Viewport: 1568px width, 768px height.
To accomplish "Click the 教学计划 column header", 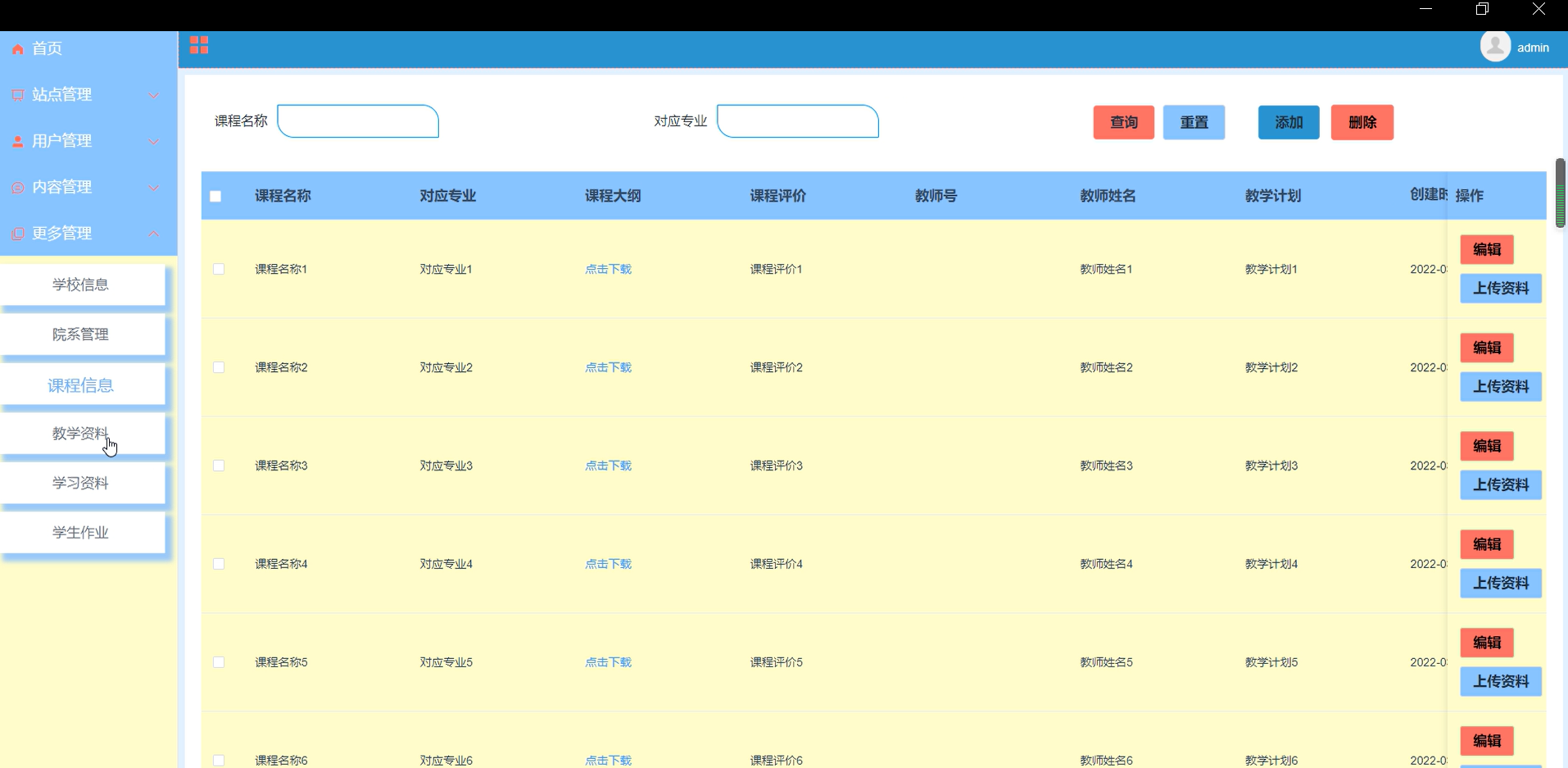I will (x=1273, y=196).
